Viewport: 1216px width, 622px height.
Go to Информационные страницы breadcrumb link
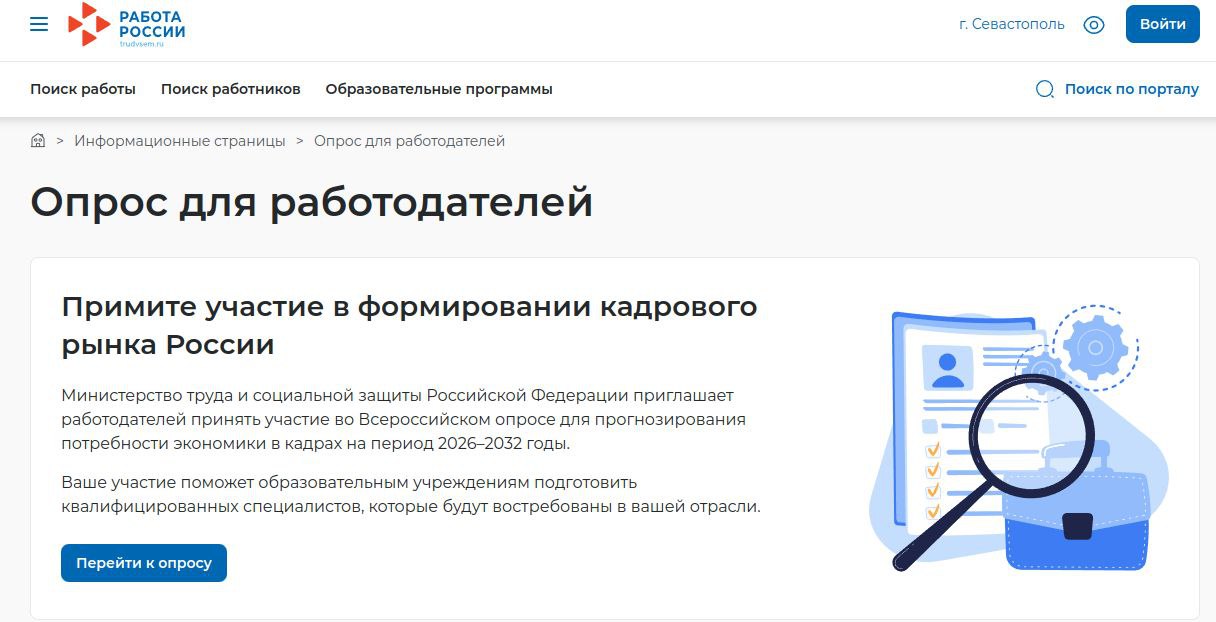tap(179, 141)
